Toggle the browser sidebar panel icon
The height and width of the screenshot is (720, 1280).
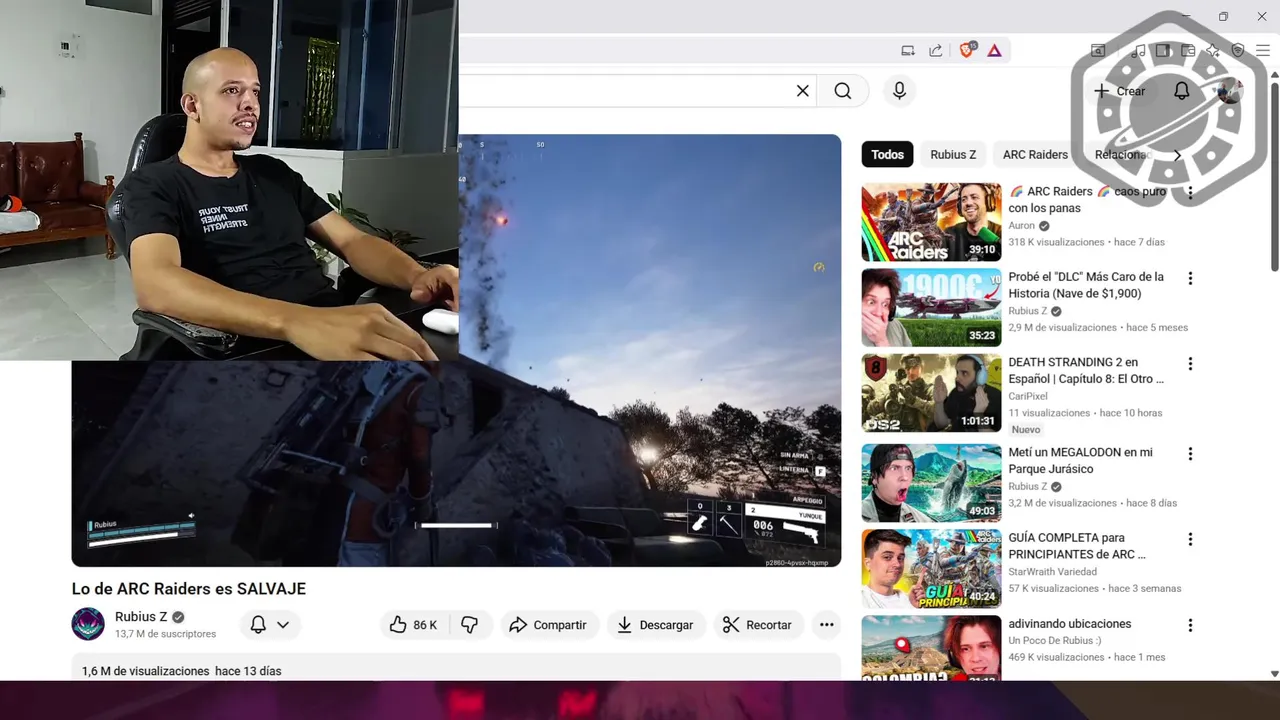click(x=1163, y=50)
